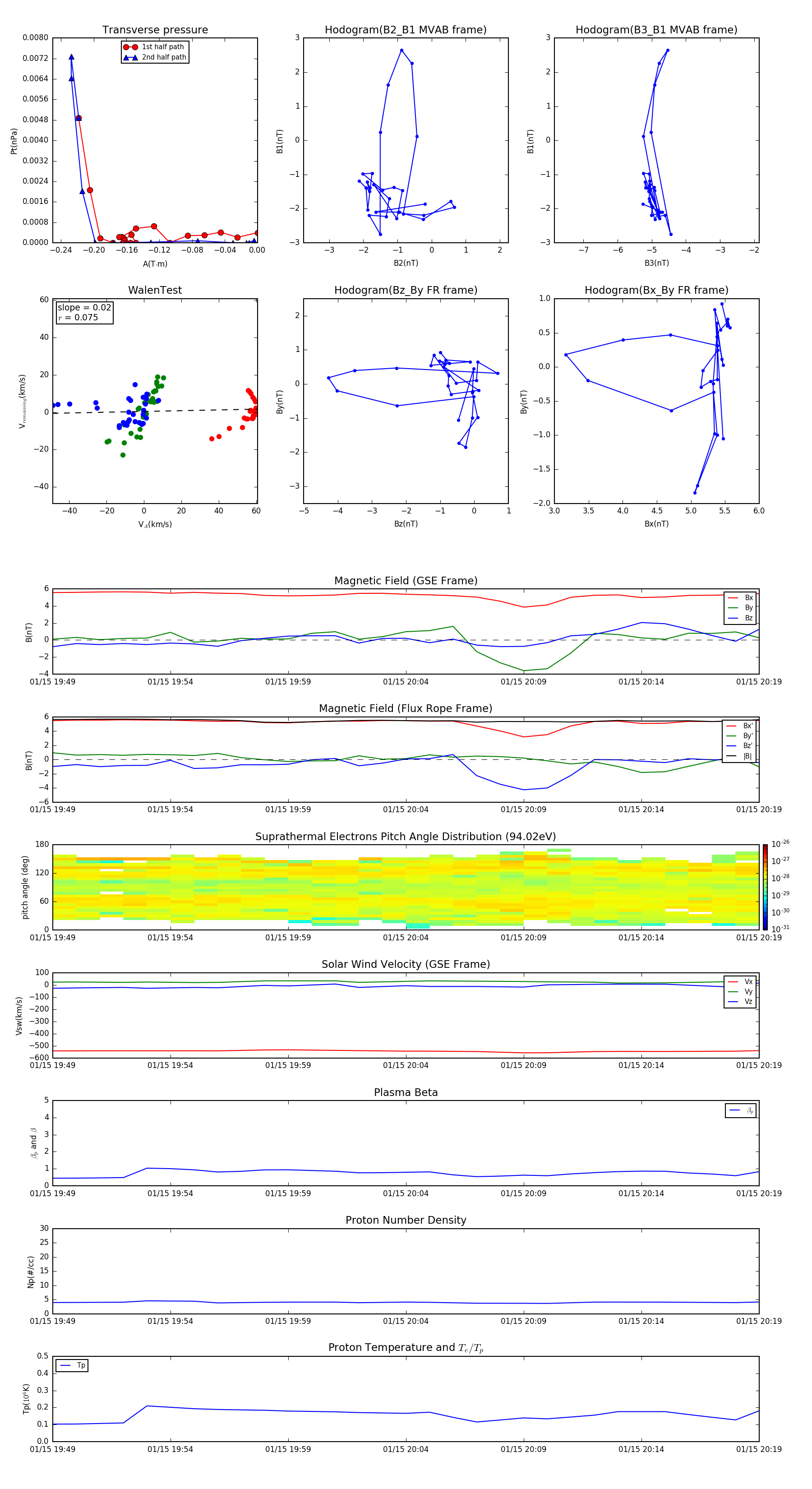
Task: Click the "Hodogram(B2_B1 MVAB frame)" title
Action: coord(406,29)
